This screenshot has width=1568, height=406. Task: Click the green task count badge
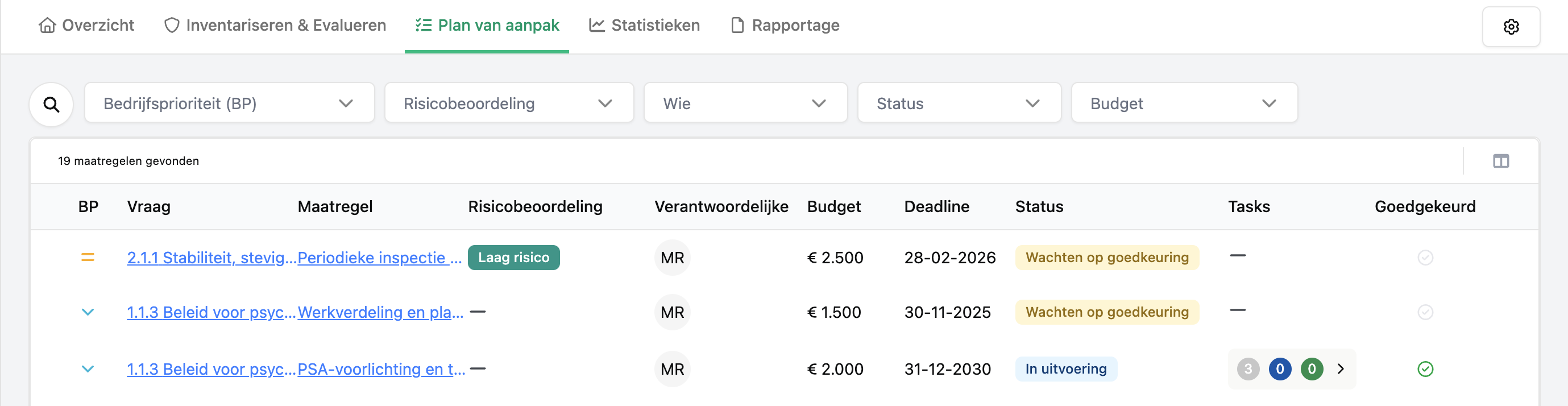click(x=1311, y=369)
